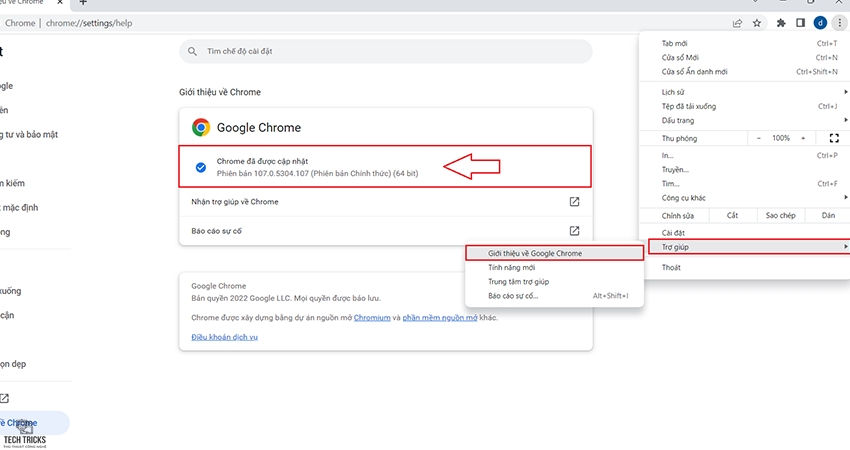The height and width of the screenshot is (450, 850).
Task: Click the three-dot Chrome menu icon
Action: (840, 23)
